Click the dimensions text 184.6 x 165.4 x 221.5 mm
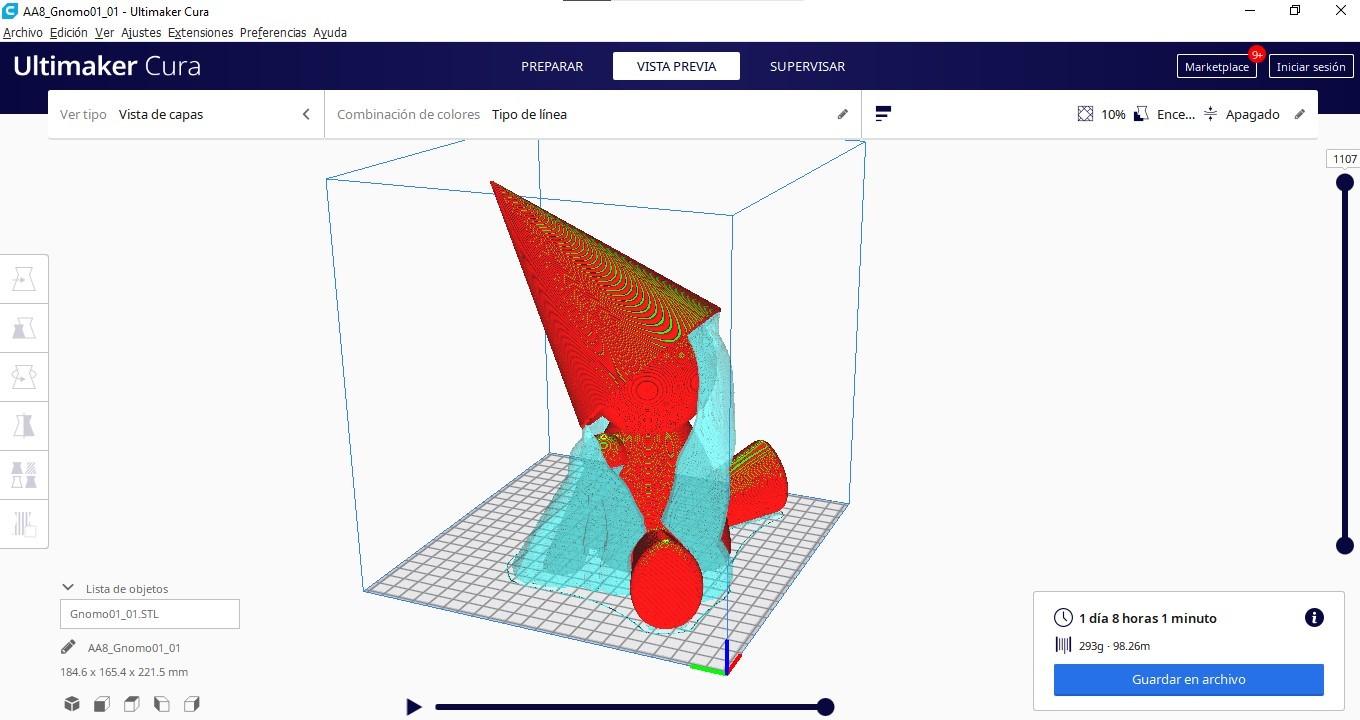The width and height of the screenshot is (1360, 720). 124,672
